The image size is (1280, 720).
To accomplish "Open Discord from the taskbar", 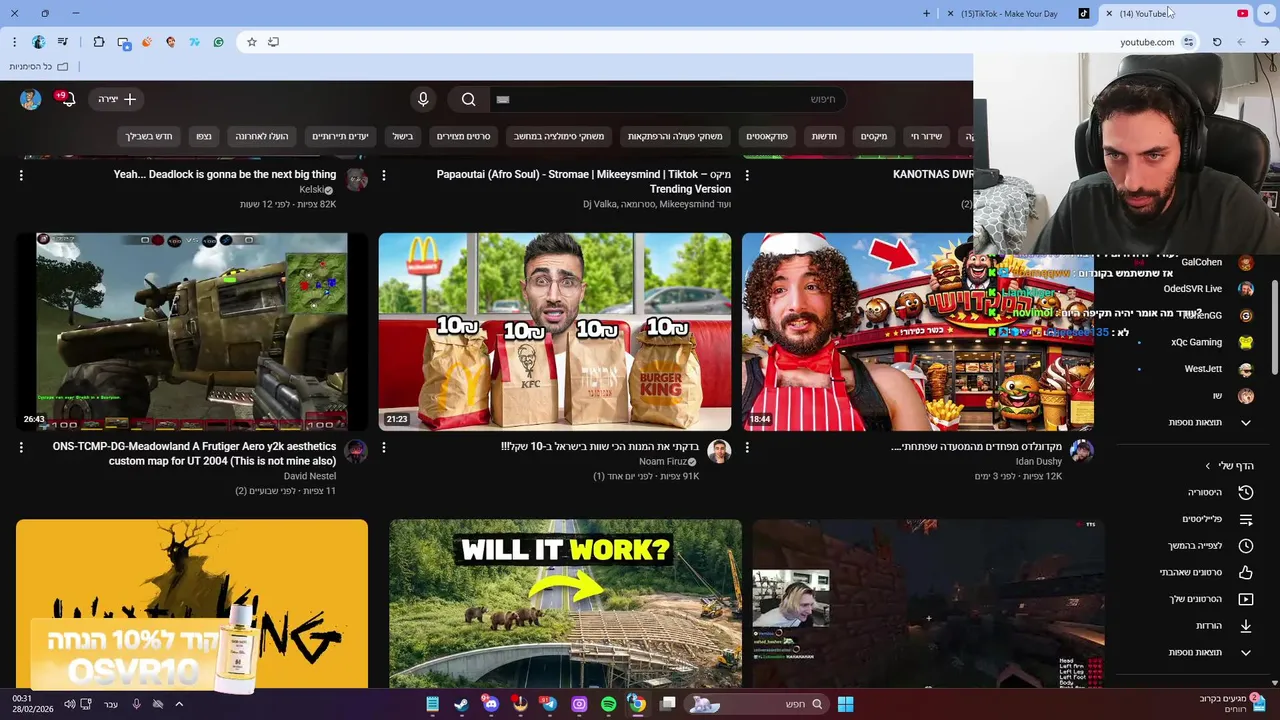I will coord(491,704).
